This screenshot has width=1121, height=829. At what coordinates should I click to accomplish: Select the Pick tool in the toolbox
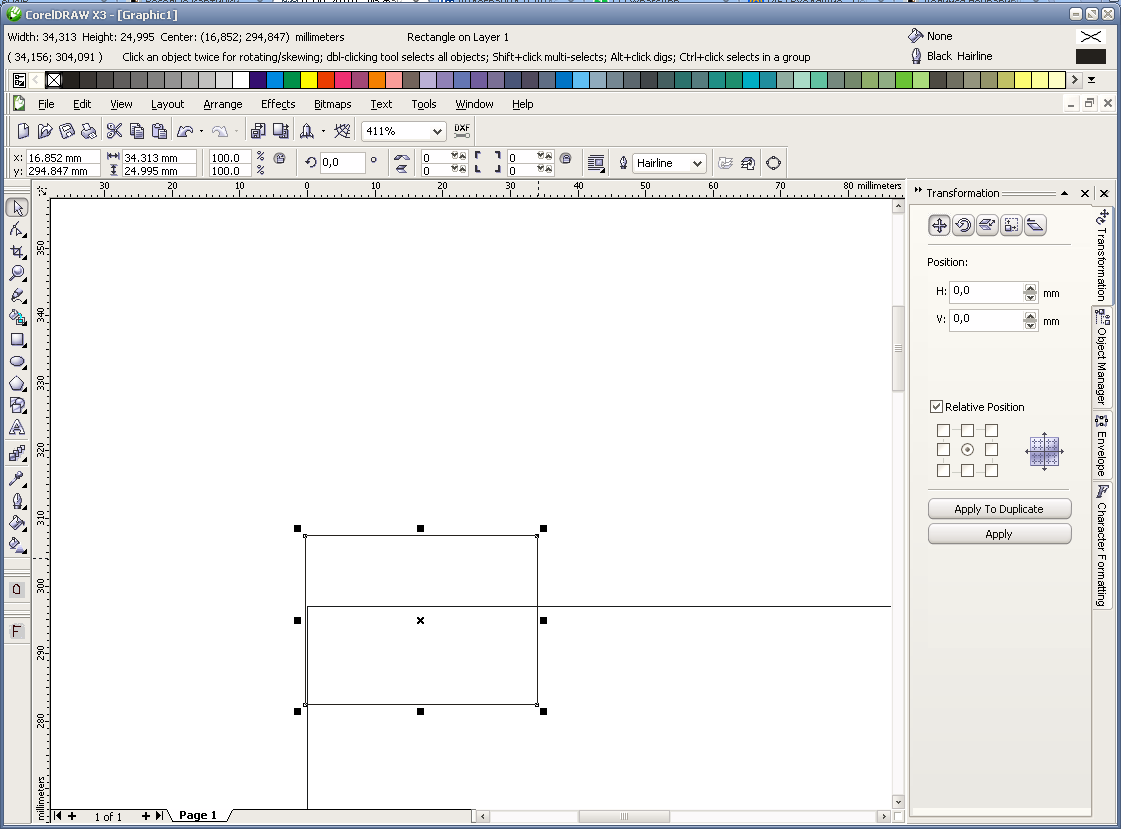17,208
